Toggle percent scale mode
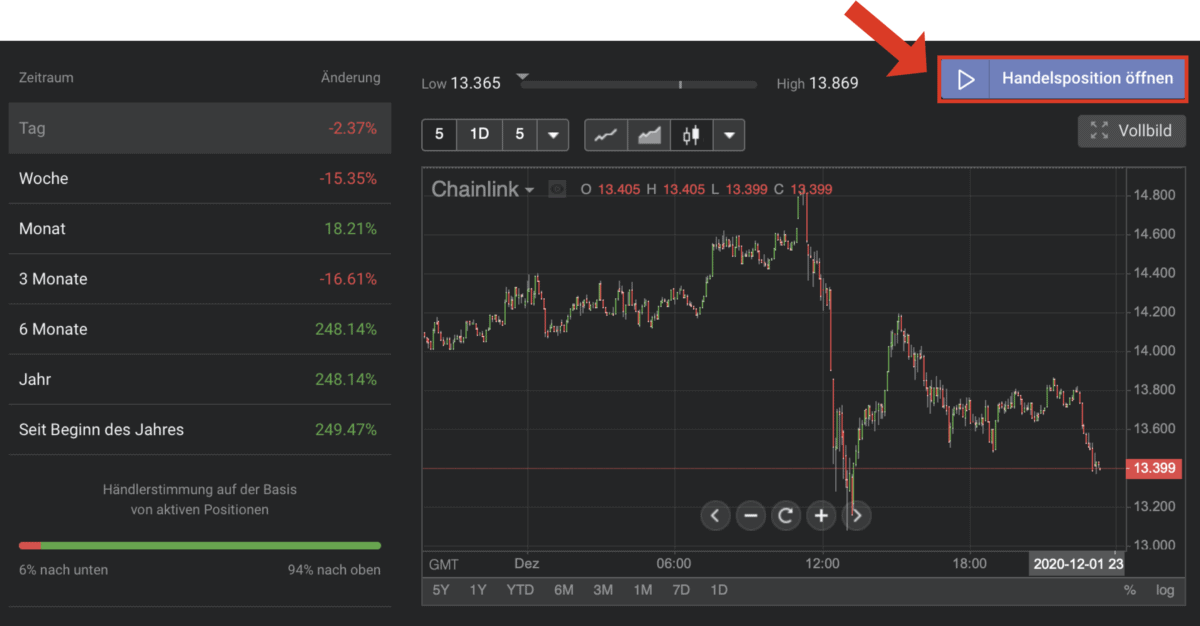The width and height of the screenshot is (1200, 626). (1130, 590)
